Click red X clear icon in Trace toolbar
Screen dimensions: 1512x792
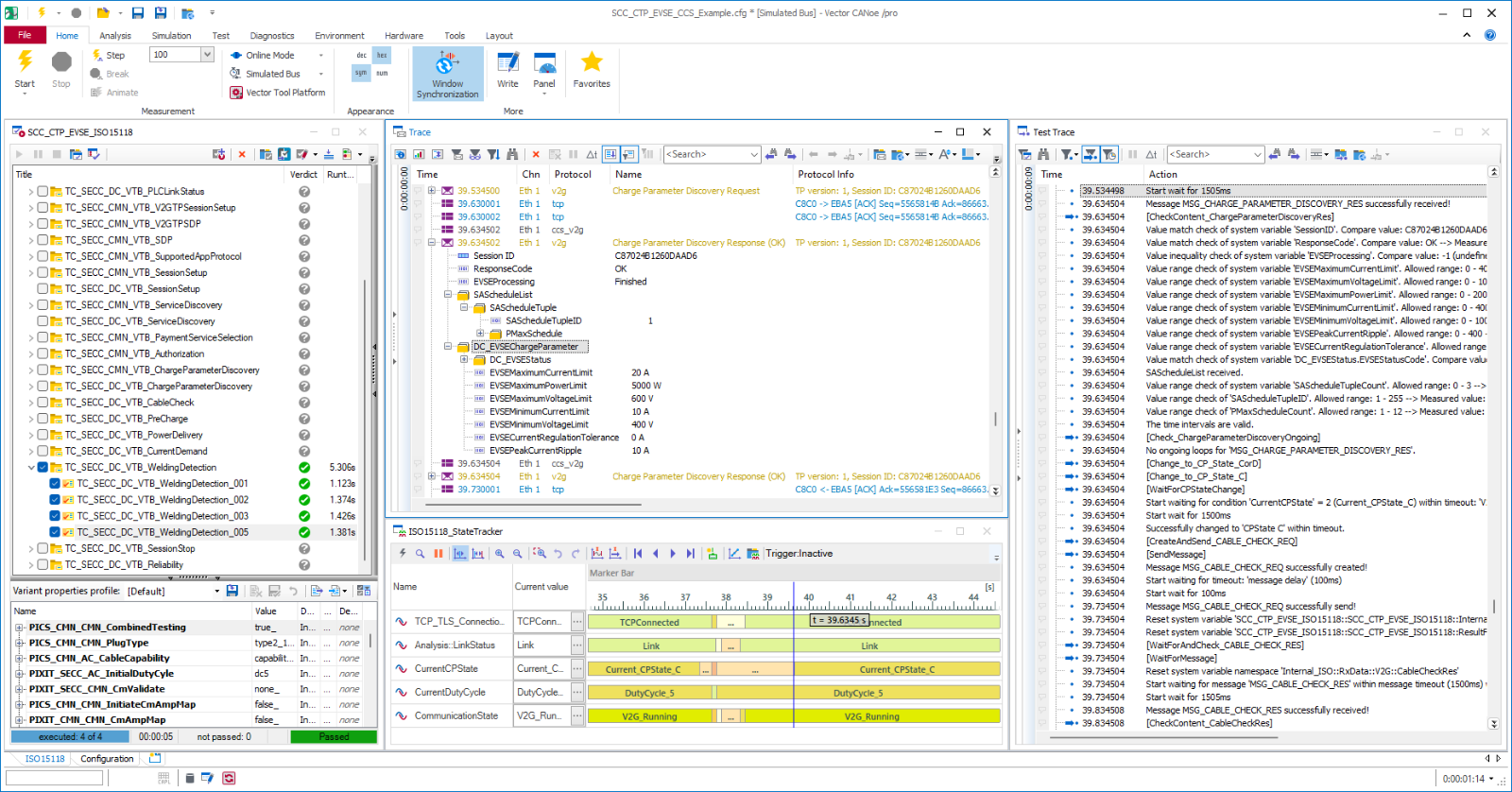tap(536, 154)
